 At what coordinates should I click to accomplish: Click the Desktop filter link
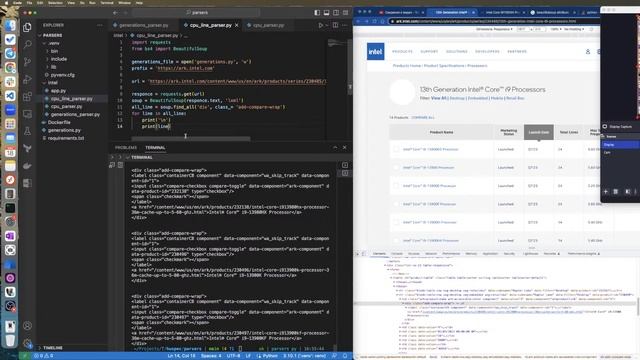[457, 98]
